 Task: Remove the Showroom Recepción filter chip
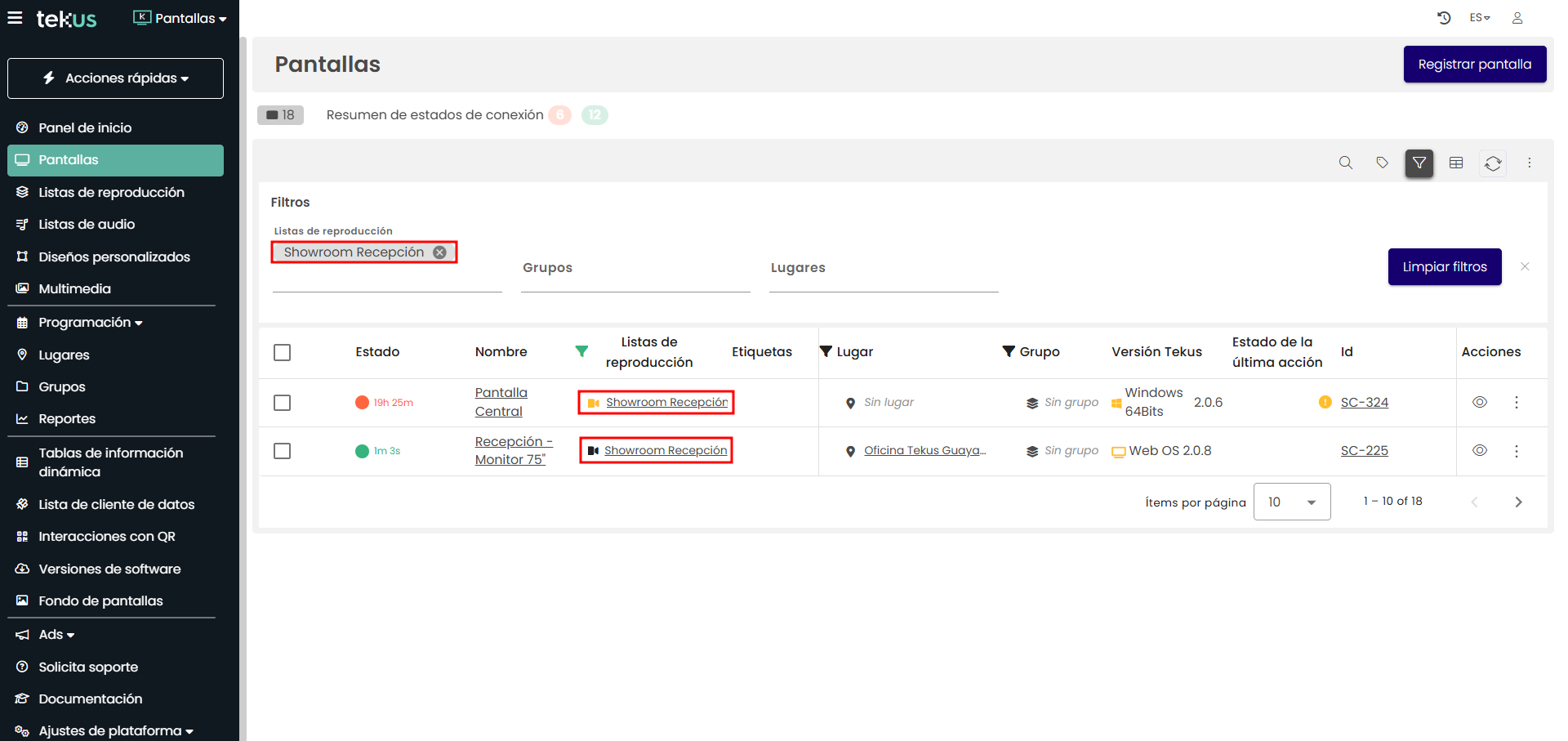coord(439,252)
